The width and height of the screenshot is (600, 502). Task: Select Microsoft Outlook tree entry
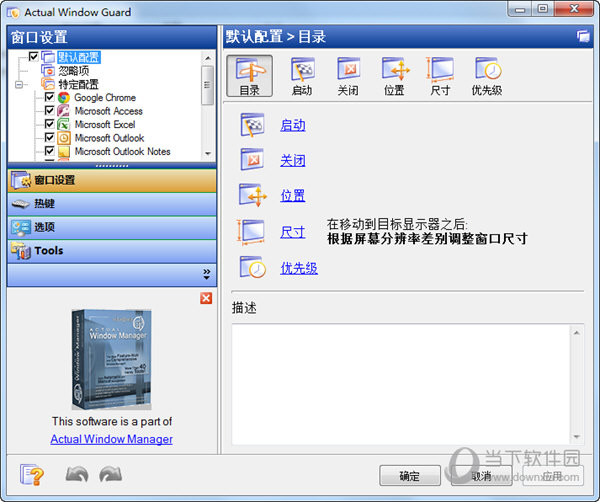pyautogui.click(x=109, y=138)
